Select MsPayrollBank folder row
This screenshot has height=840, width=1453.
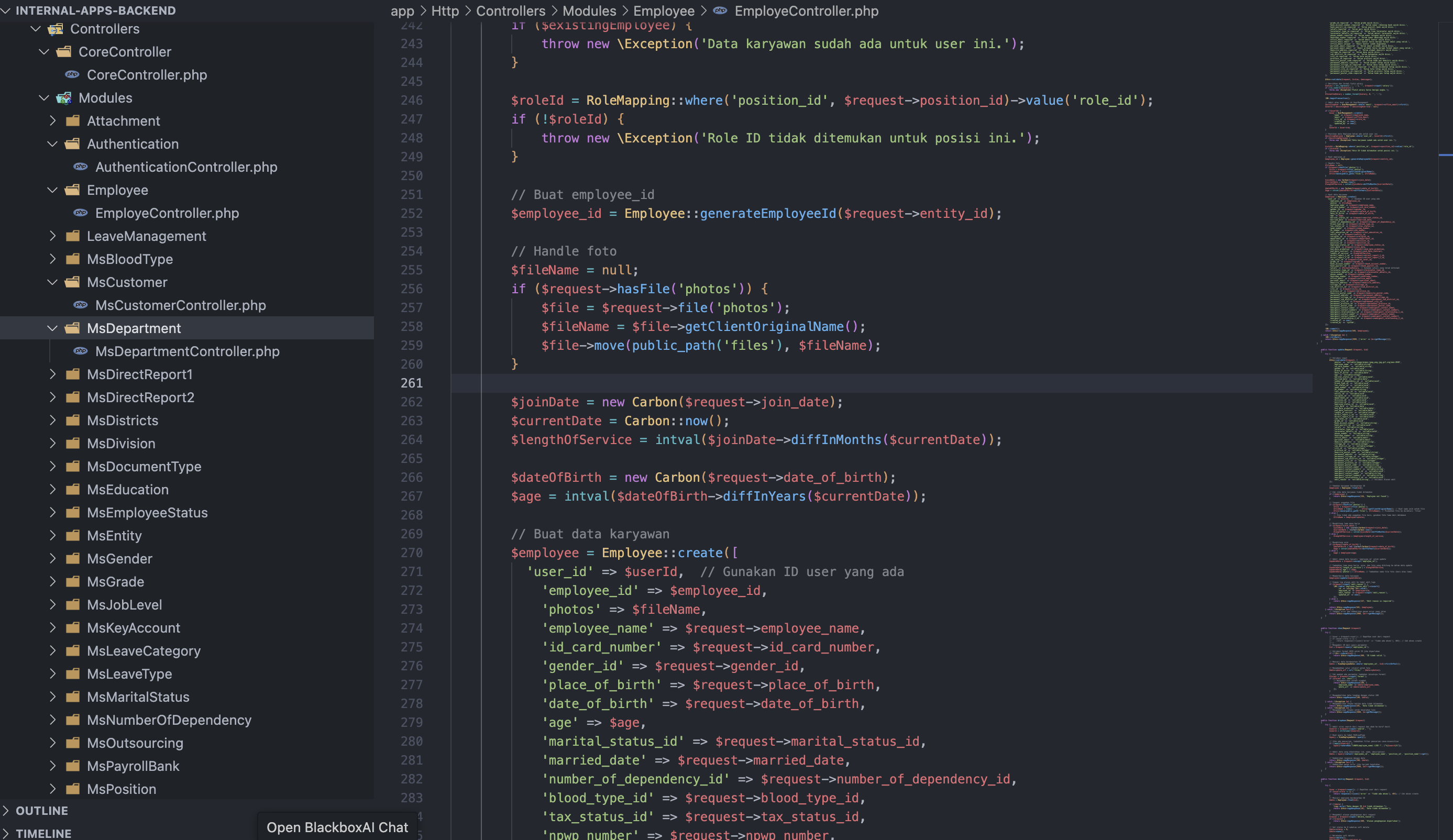pyautogui.click(x=187, y=766)
